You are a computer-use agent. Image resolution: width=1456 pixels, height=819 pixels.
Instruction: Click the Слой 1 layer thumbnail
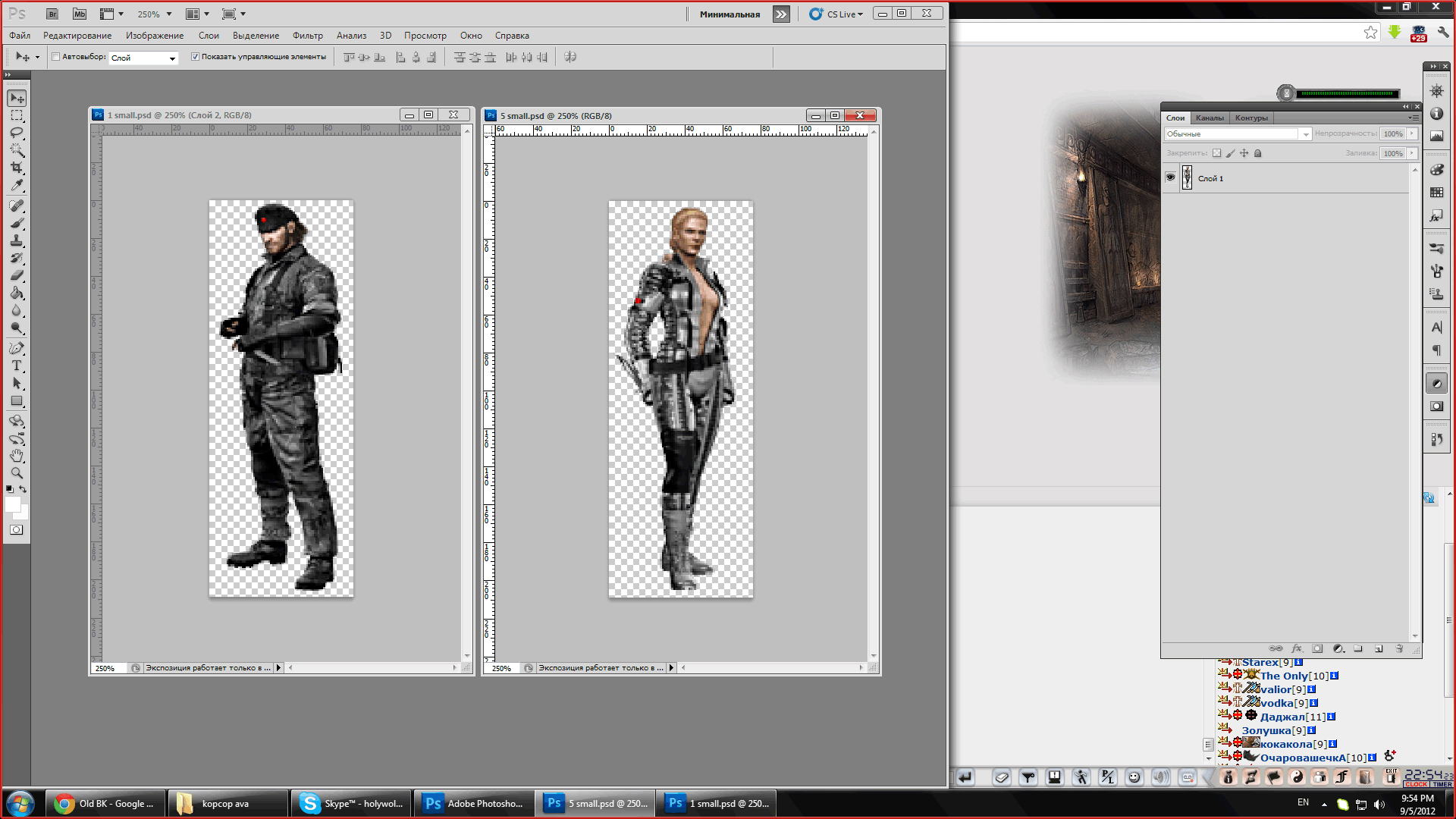[1187, 177]
